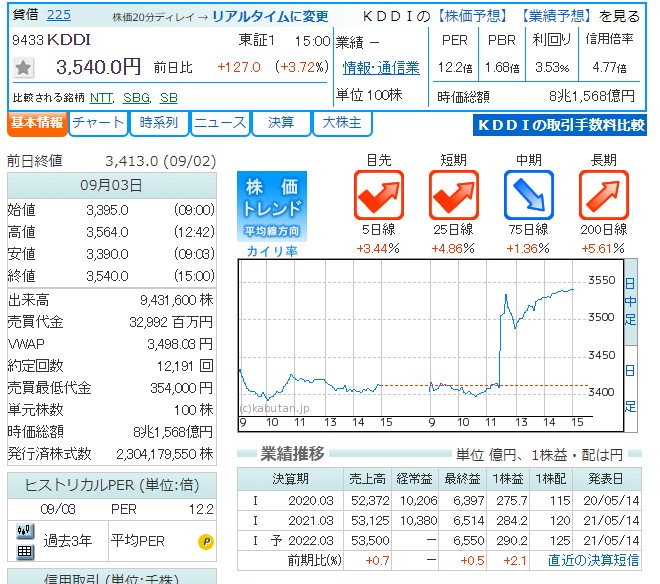This screenshot has width=660, height=584.
Task: Switch to the 時系列 tab
Action: (x=159, y=123)
